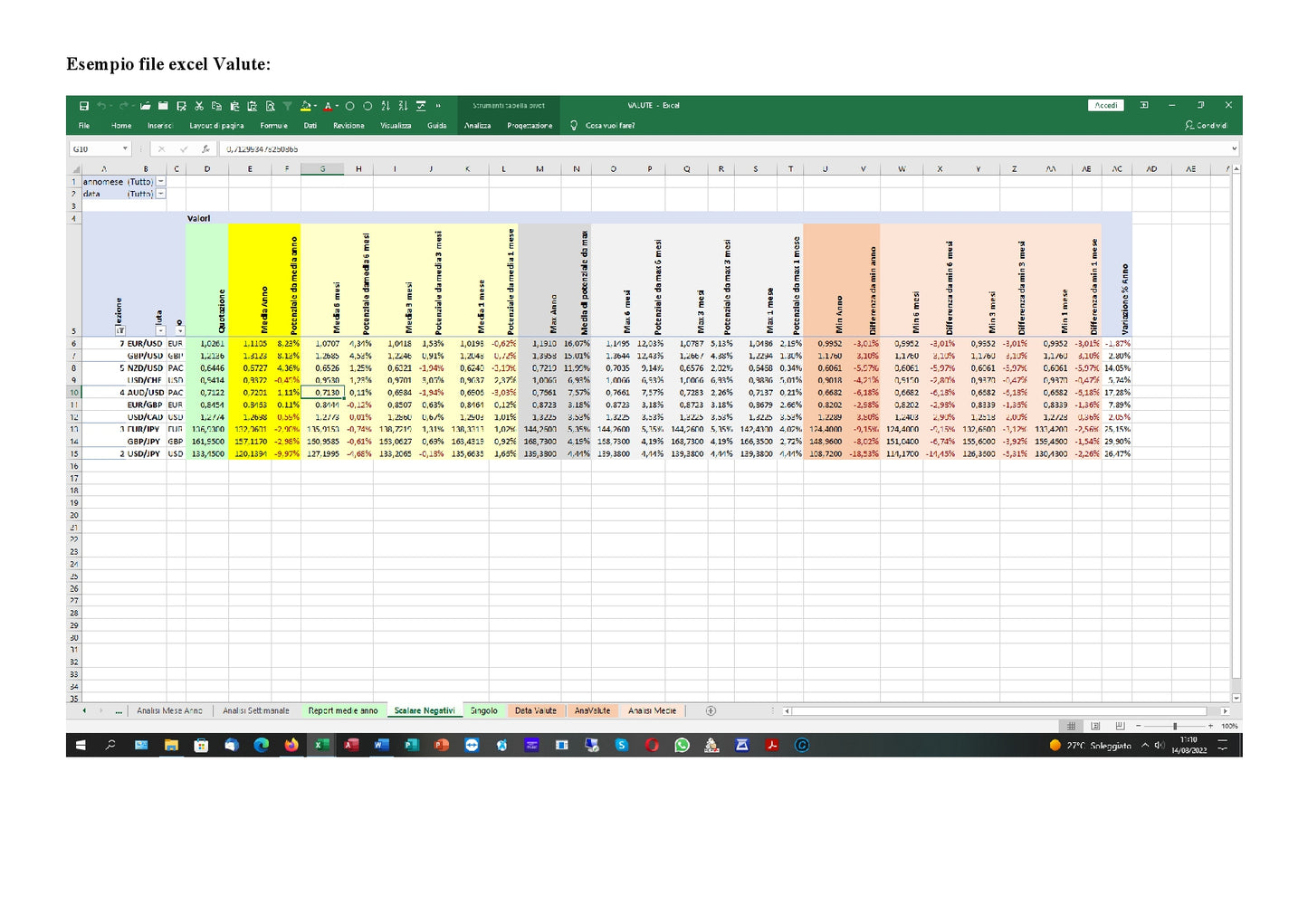Open Skype from the taskbar
Viewport: 1308px width, 924px height.
622,745
